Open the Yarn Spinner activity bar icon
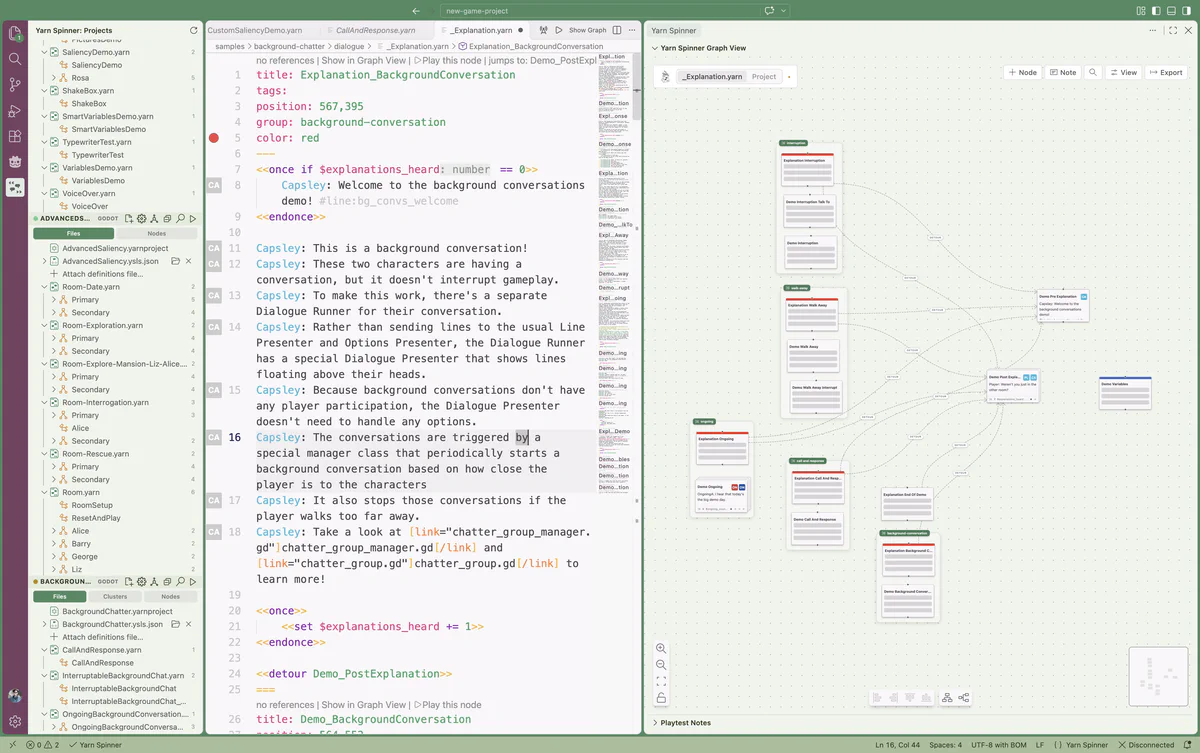The image size is (1200, 753). click(x=15, y=187)
